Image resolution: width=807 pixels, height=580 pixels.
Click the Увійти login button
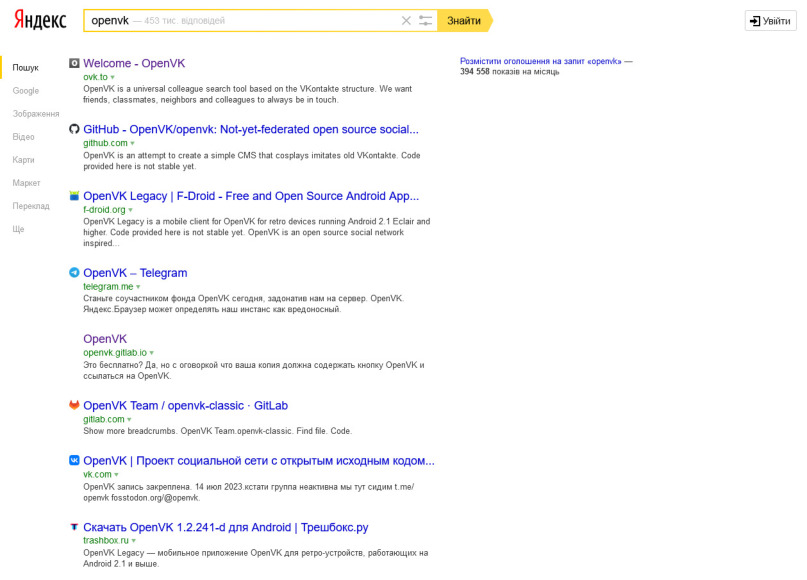pyautogui.click(x=770, y=21)
